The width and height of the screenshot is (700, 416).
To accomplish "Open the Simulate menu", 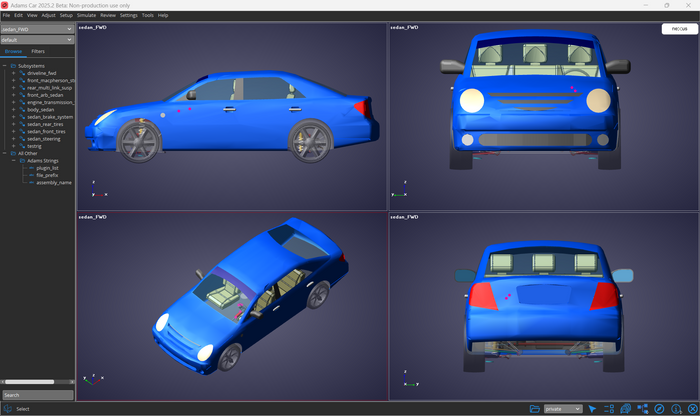I will 86,15.
